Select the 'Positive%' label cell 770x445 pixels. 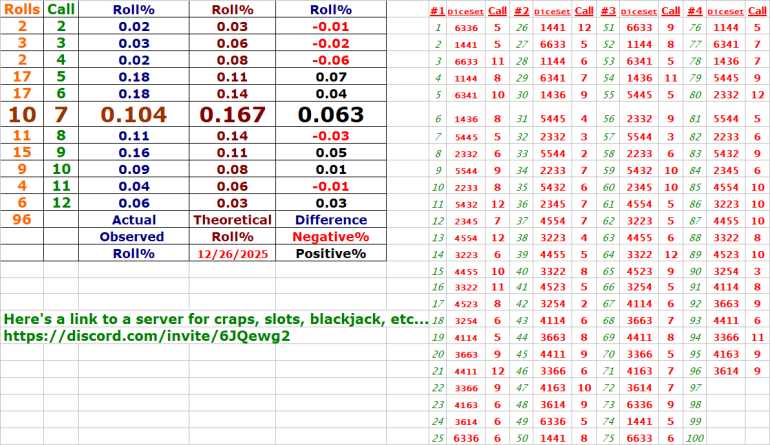[331, 254]
